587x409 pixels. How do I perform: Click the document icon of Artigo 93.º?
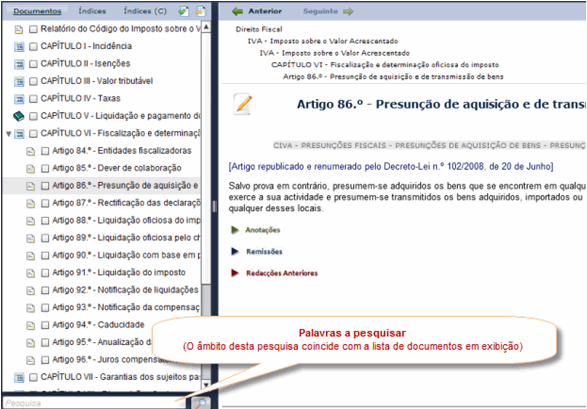[30, 308]
